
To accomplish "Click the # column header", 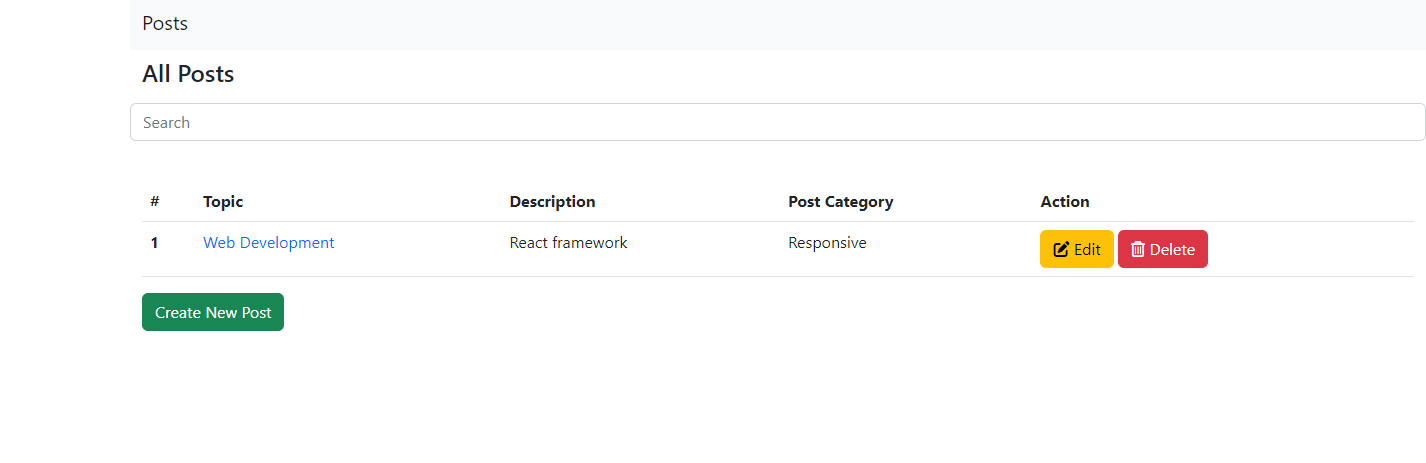I will 155,202.
